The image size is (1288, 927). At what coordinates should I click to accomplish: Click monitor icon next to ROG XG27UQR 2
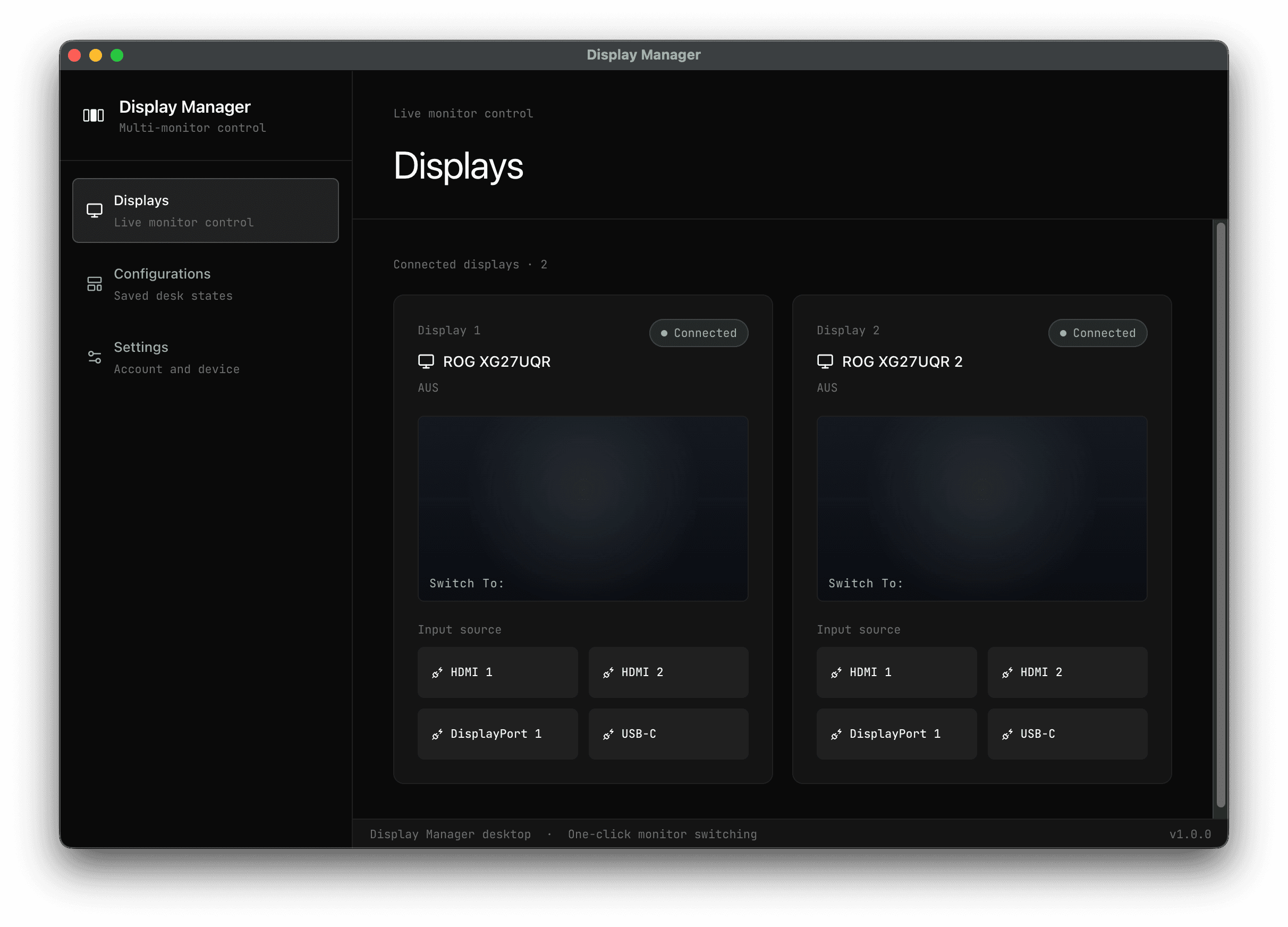825,361
